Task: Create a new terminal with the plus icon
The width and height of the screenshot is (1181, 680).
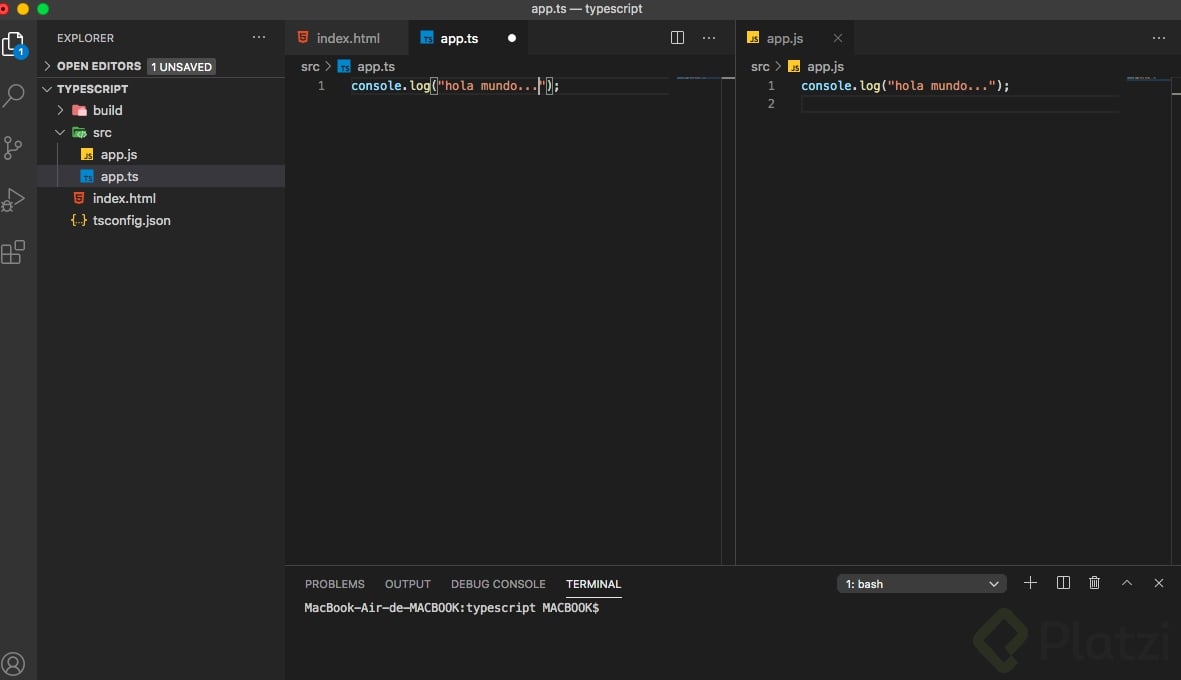Action: coord(1030,583)
